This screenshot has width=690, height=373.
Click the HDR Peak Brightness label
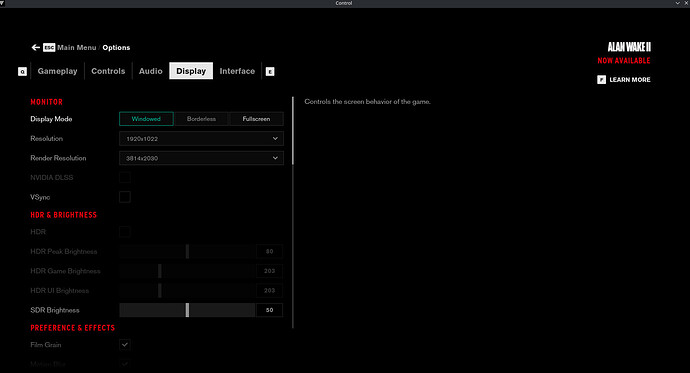click(x=64, y=252)
